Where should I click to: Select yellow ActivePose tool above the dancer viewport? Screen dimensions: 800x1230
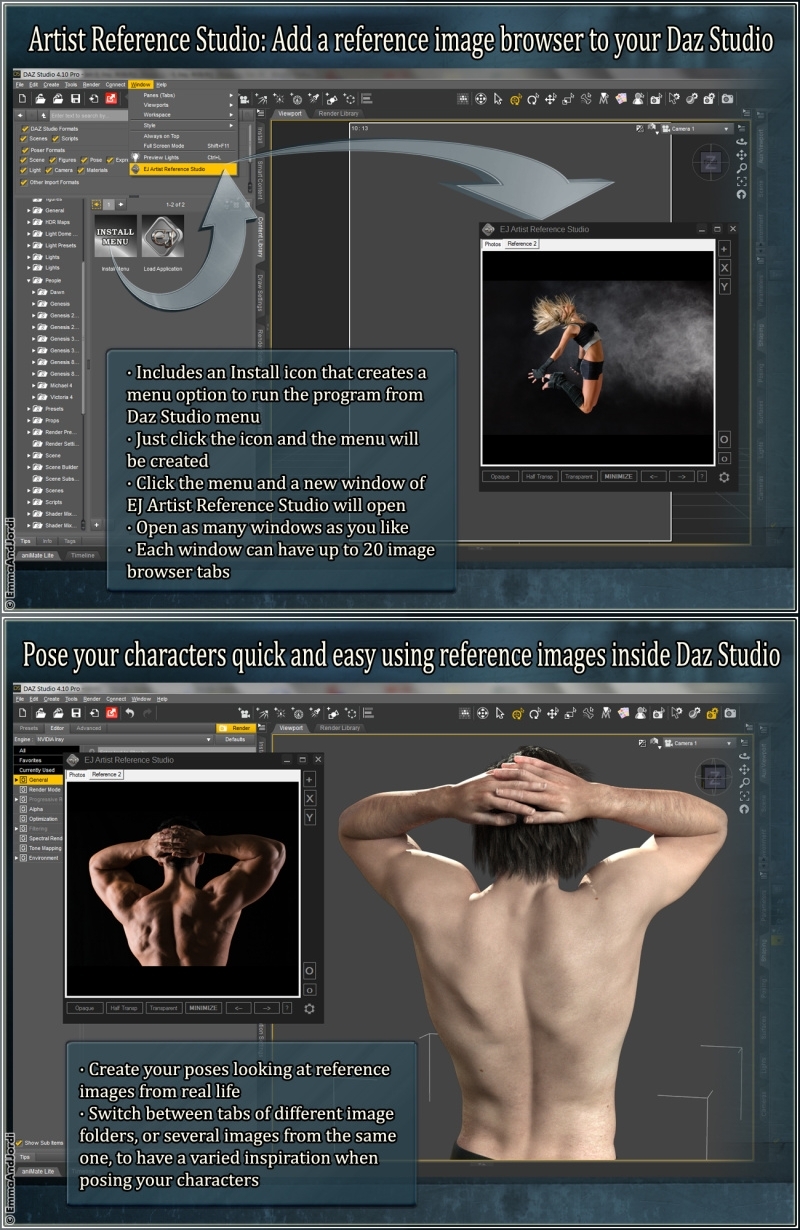pyautogui.click(x=516, y=99)
